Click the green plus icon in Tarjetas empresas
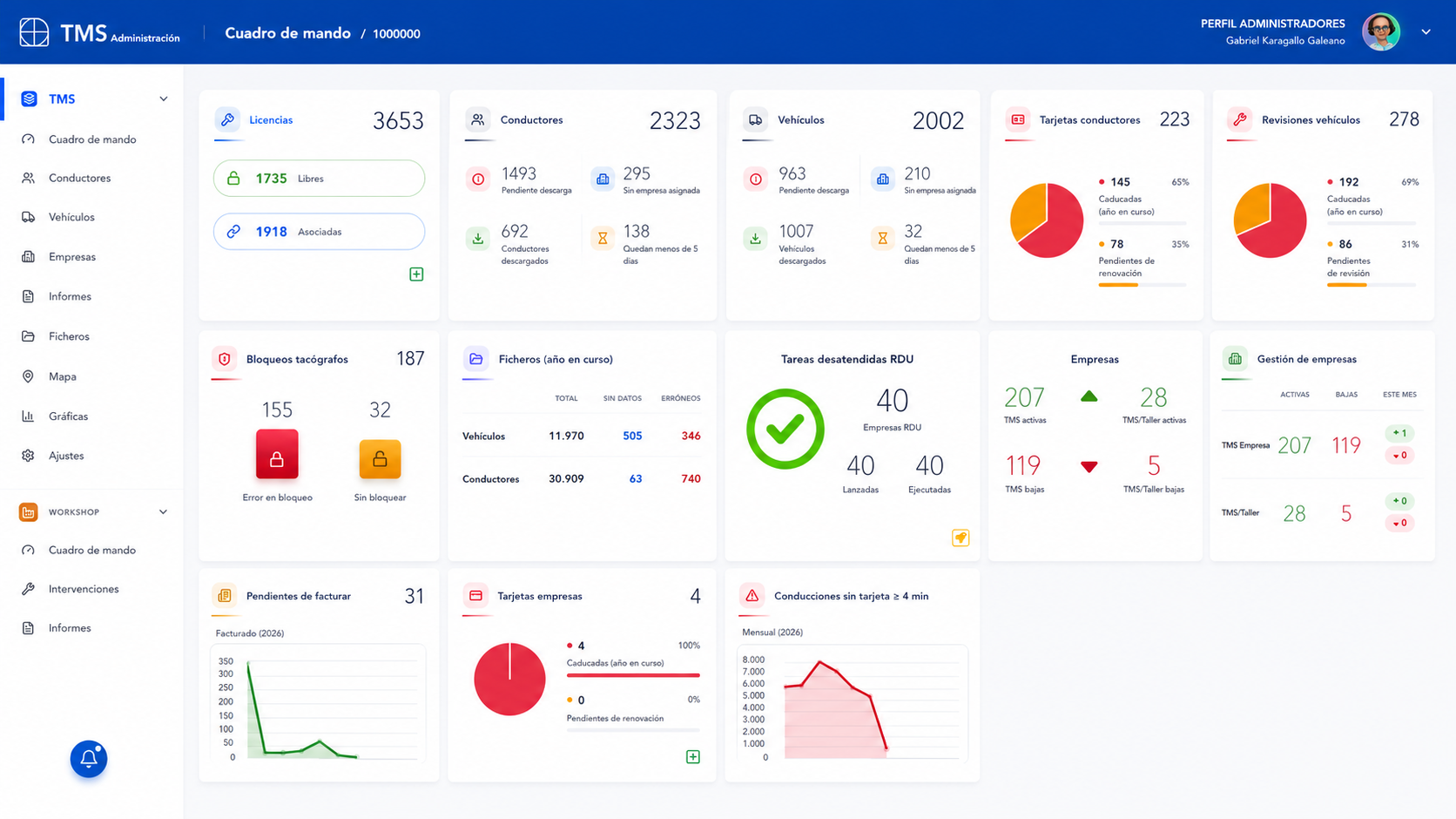This screenshot has height=819, width=1456. (x=693, y=757)
